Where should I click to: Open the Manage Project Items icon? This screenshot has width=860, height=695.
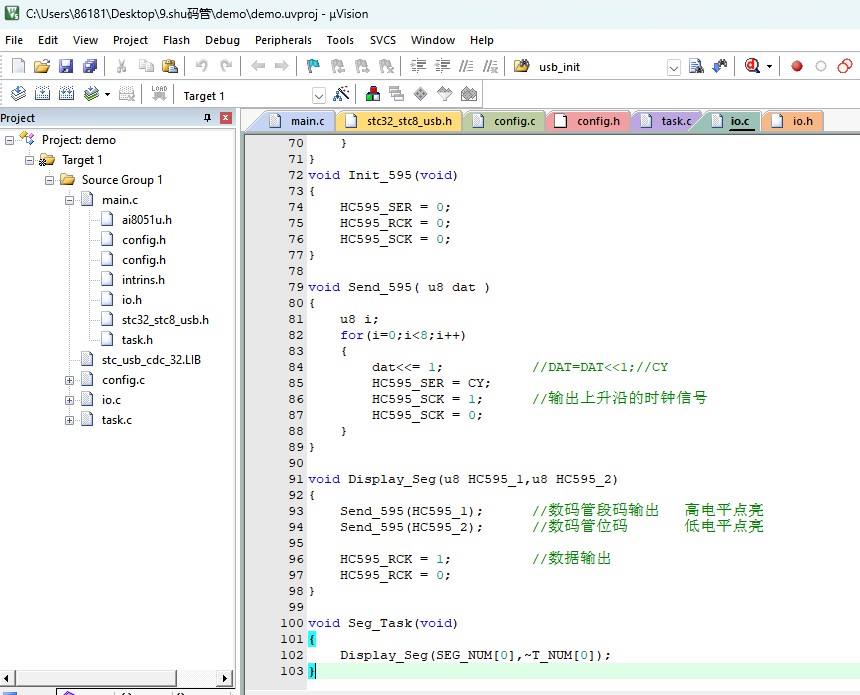tap(372, 95)
